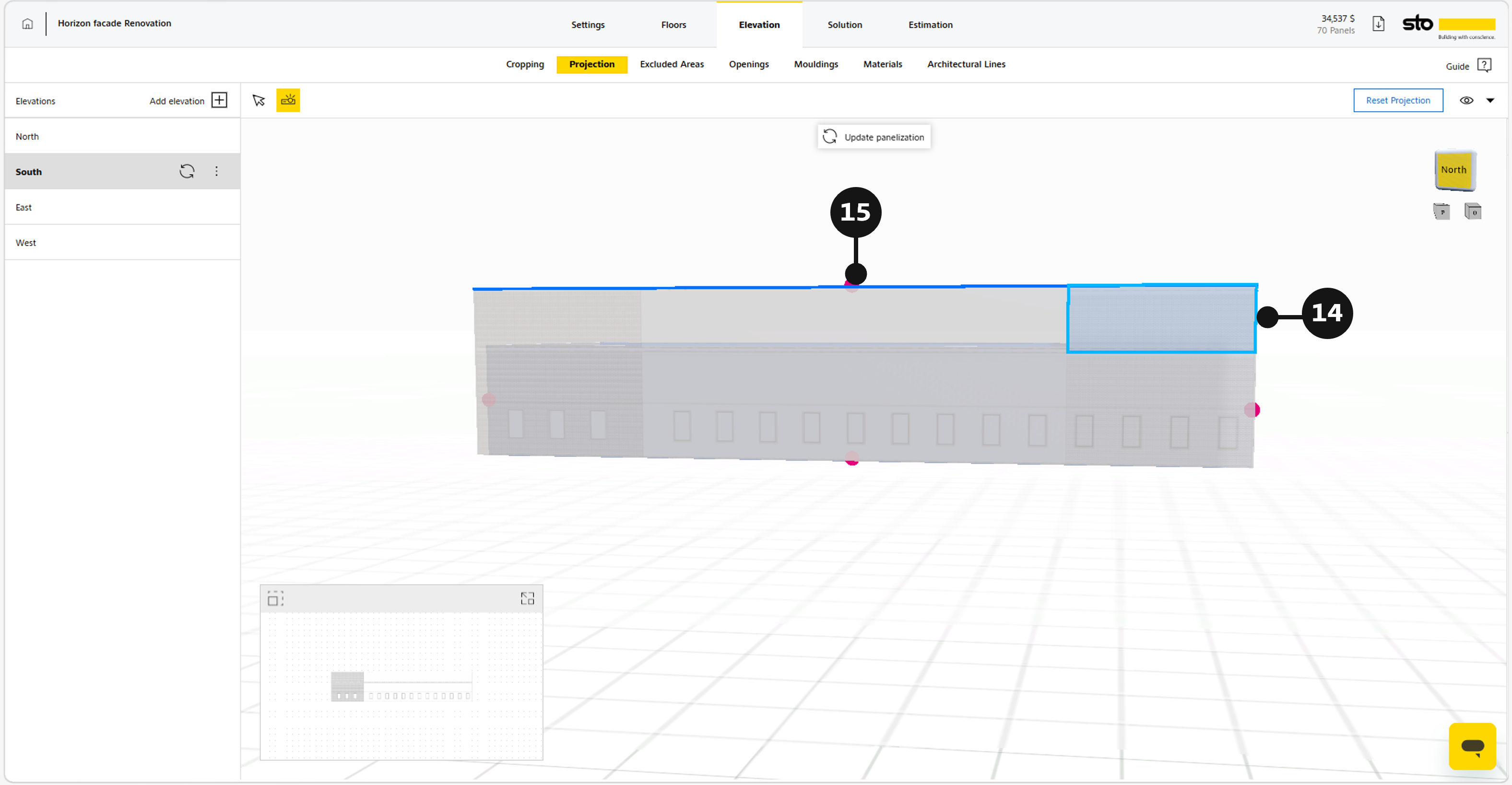1512x785 pixels.
Task: Open the Settings tab
Action: (588, 24)
